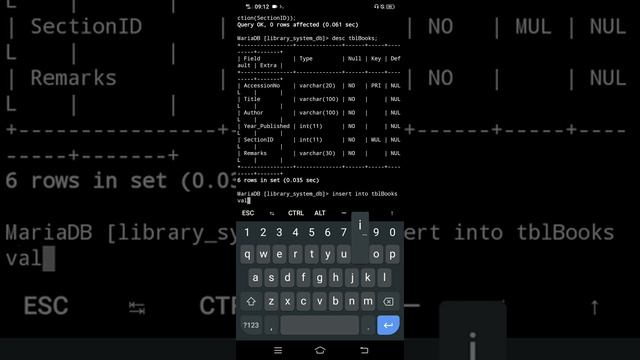The image size is (640, 360).
Task: Tap the letter m key
Action: pyautogui.click(x=368, y=302)
